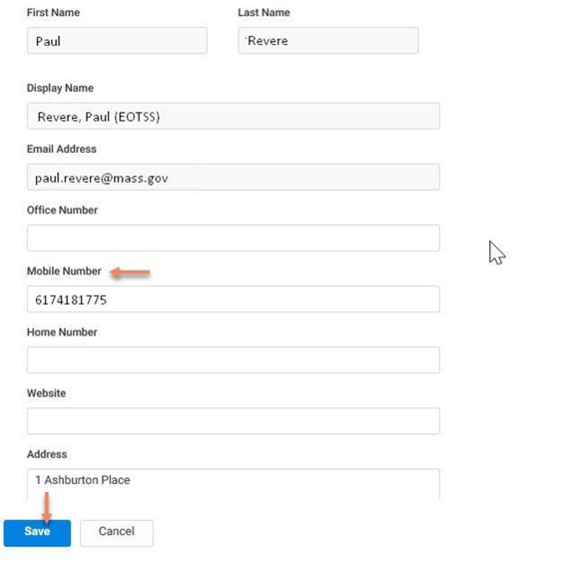This screenshot has height=563, width=565.
Task: Click the orange arrow beside Mobile Number
Action: click(x=130, y=272)
